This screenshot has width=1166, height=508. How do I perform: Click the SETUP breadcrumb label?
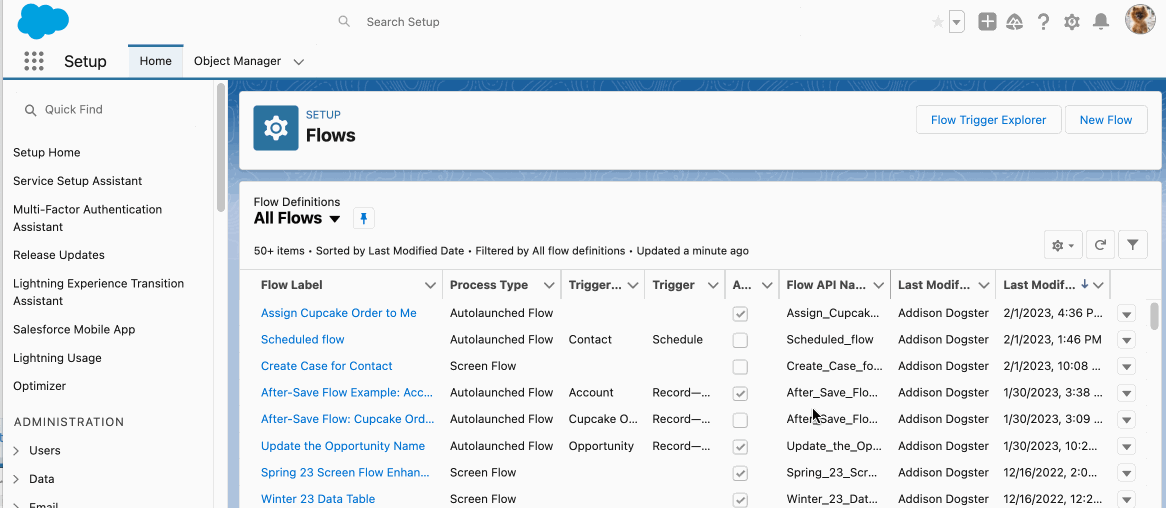(x=323, y=115)
